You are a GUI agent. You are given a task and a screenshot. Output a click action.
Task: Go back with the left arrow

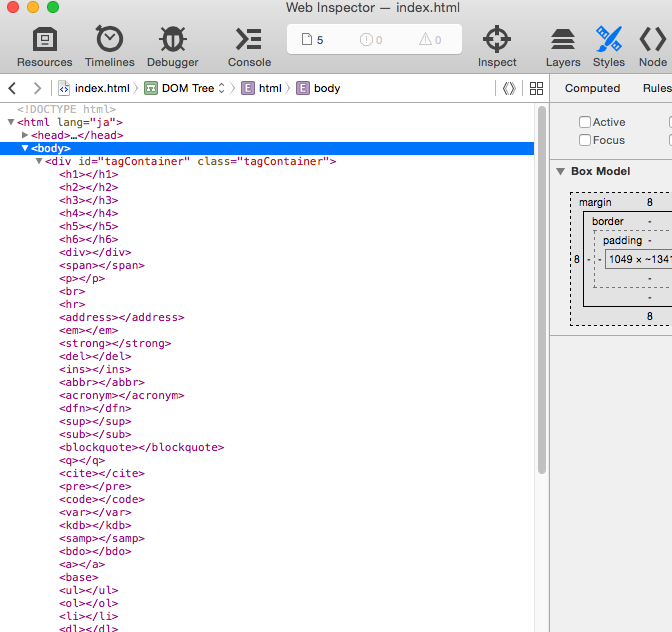tap(12, 88)
